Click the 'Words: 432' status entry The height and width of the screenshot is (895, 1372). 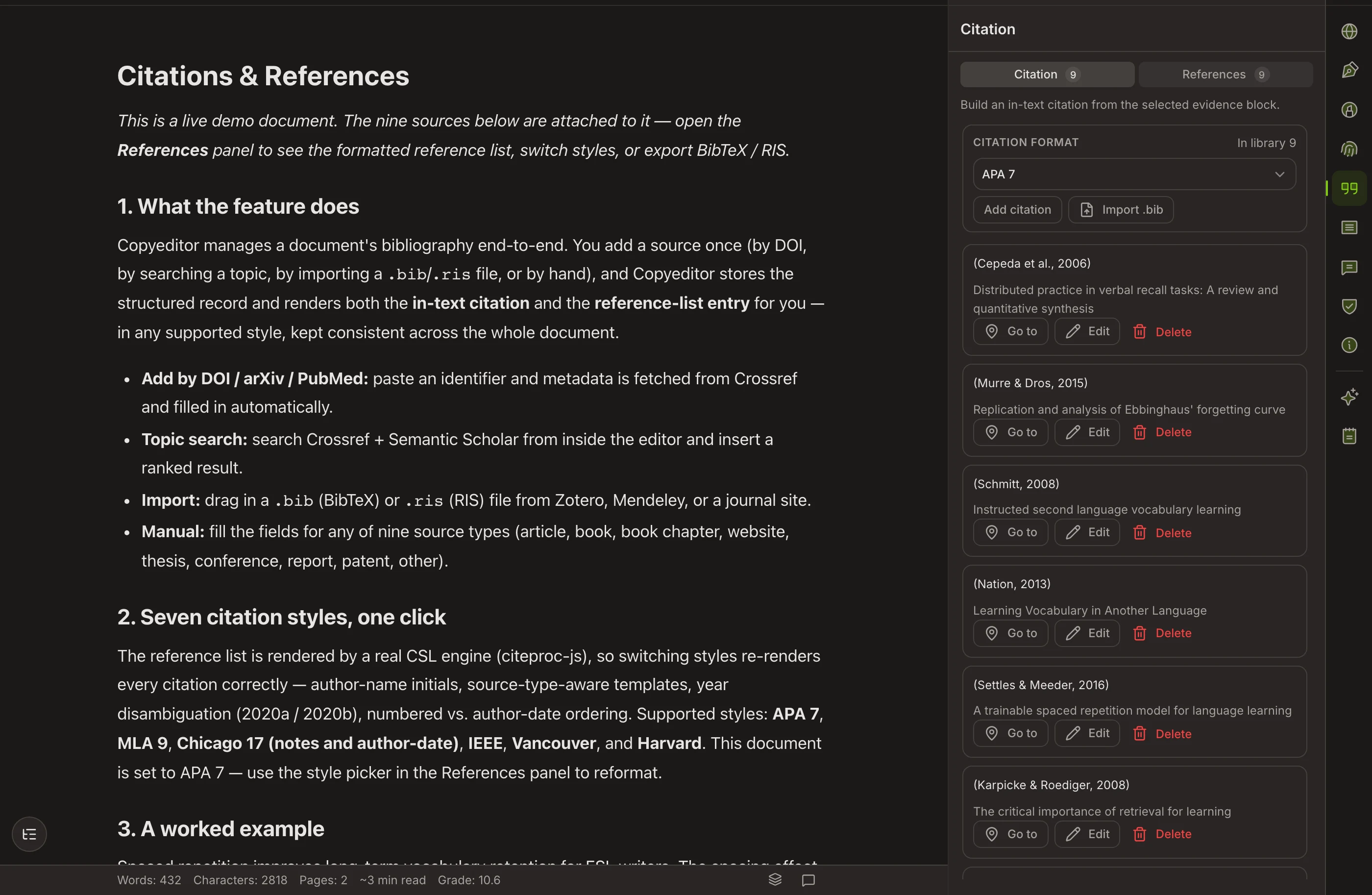point(149,880)
